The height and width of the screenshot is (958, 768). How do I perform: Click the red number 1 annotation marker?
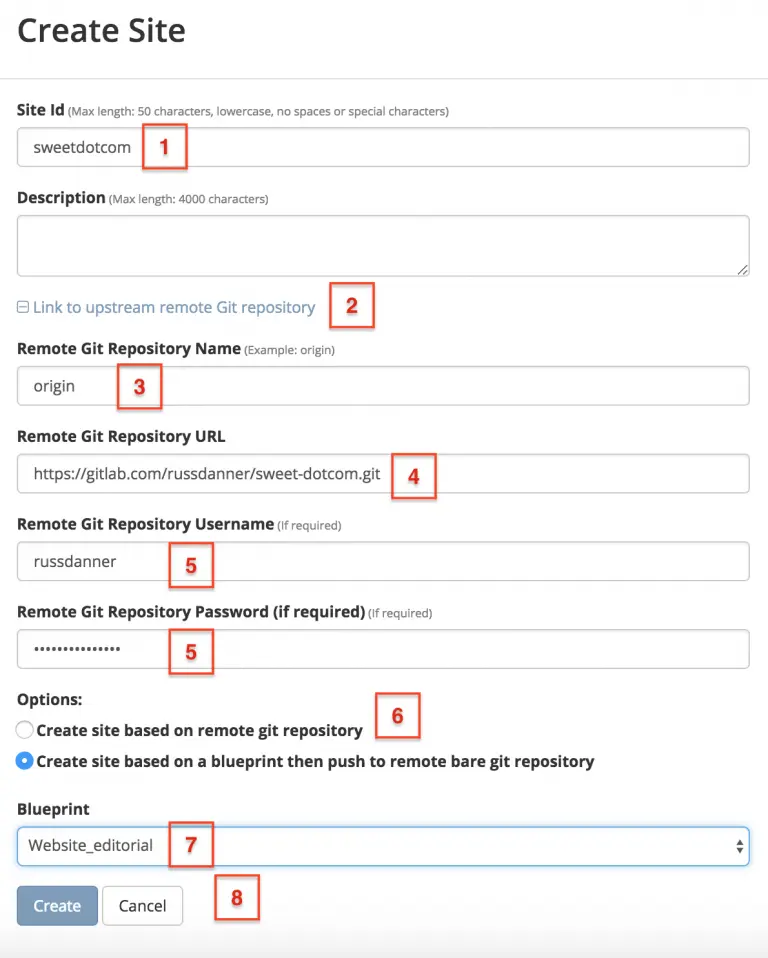tap(165, 147)
